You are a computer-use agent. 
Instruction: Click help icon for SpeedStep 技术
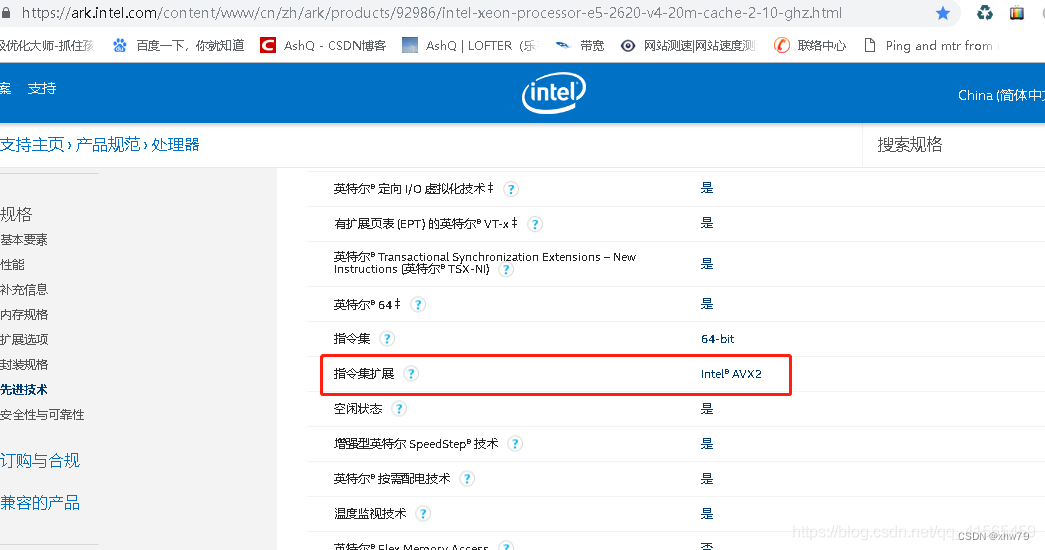point(515,443)
